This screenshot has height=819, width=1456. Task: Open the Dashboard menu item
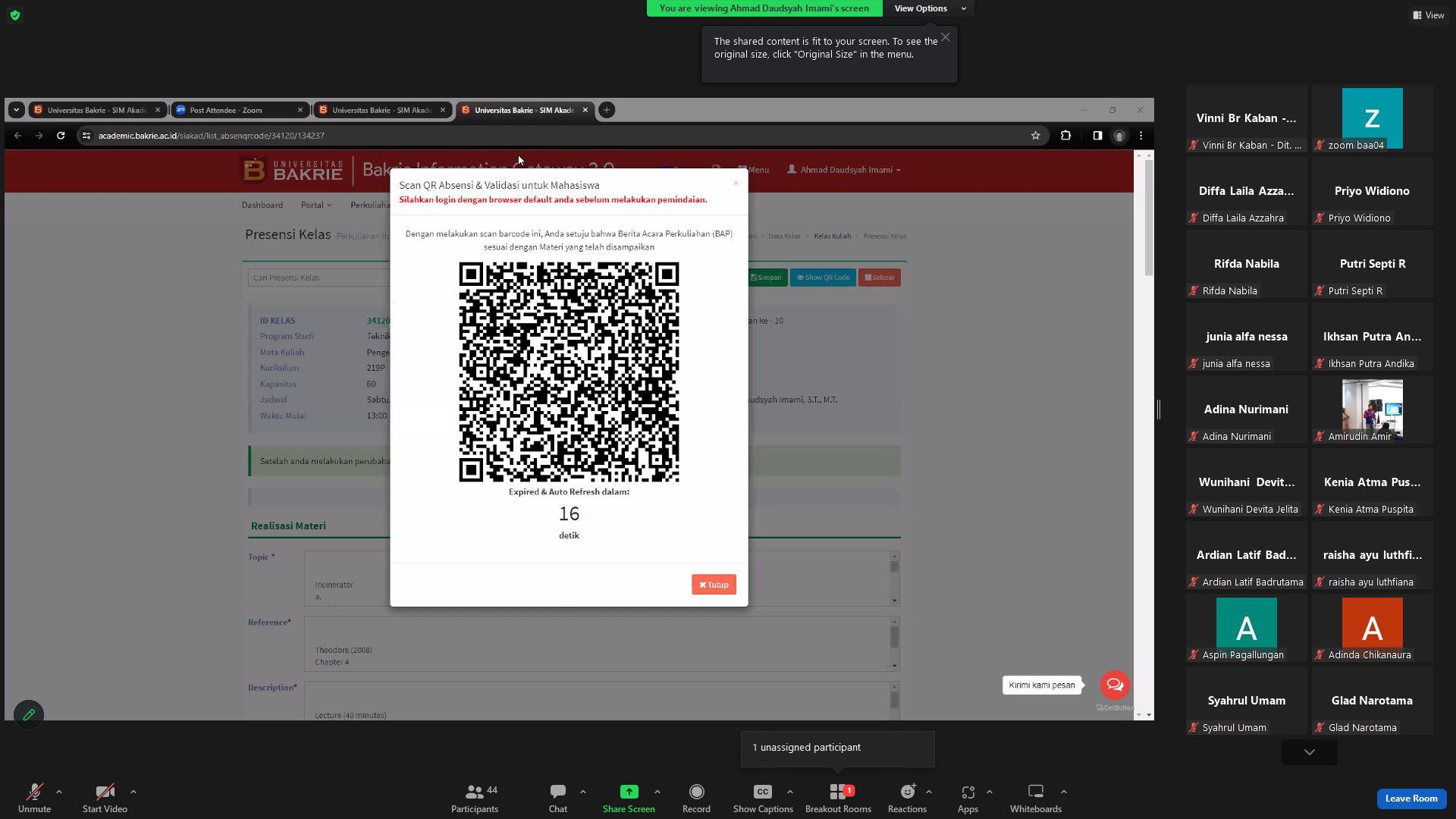[x=262, y=206]
